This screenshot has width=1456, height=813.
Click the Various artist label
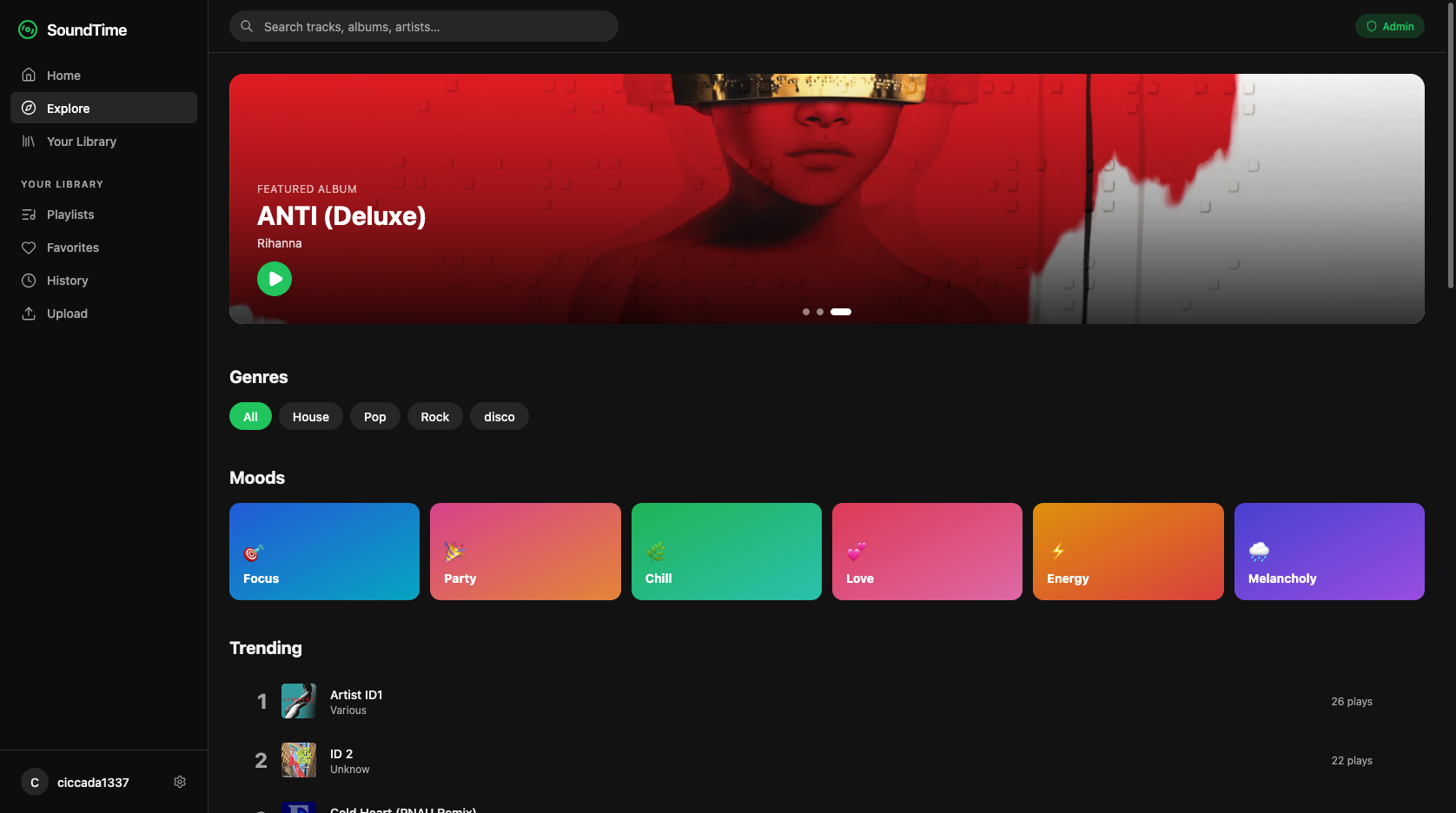[348, 710]
